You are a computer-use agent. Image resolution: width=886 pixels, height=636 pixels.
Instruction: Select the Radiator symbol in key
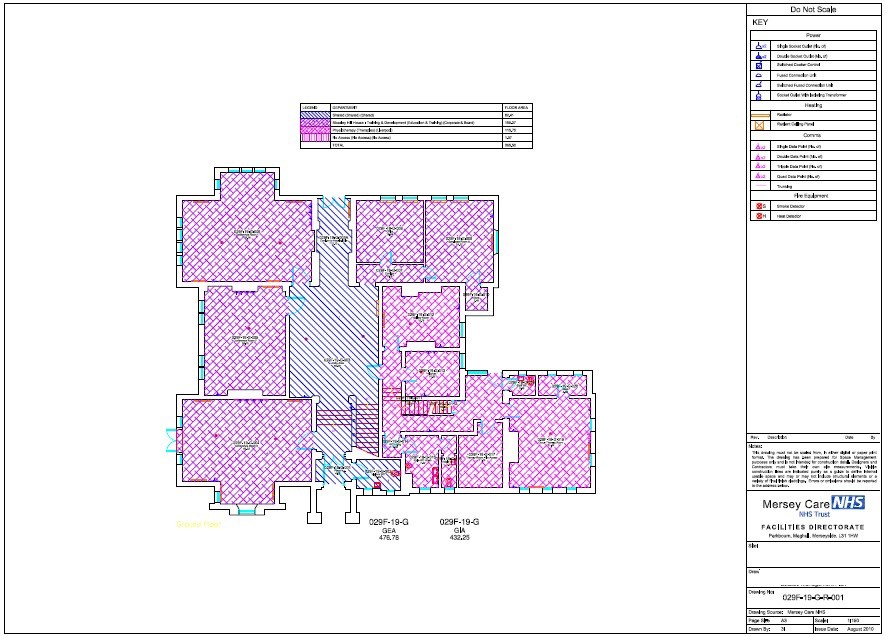[x=761, y=115]
